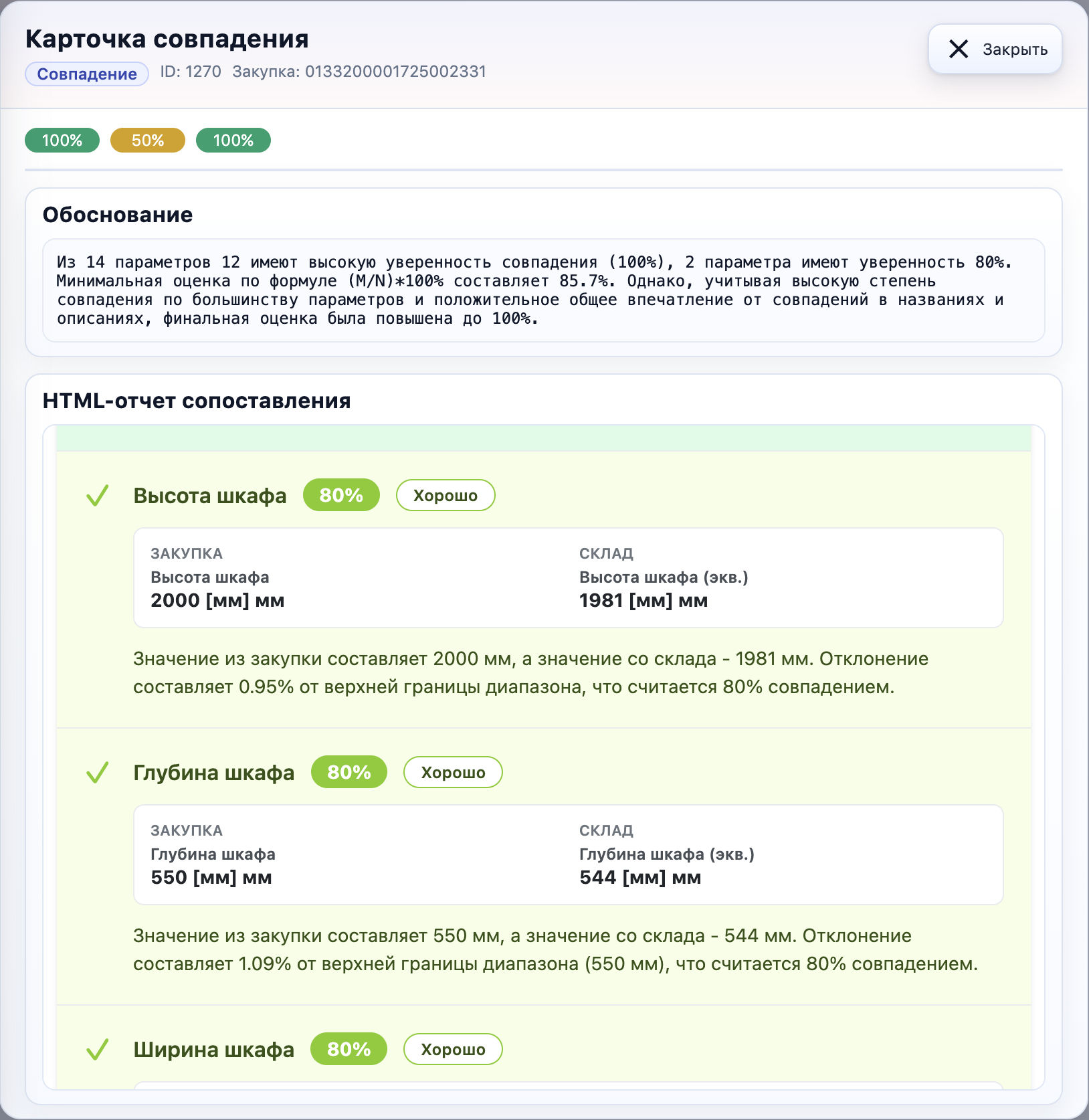Click the Хорошо tag next to Высота шкафа
Viewport: 1089px width, 1120px height.
(x=446, y=496)
